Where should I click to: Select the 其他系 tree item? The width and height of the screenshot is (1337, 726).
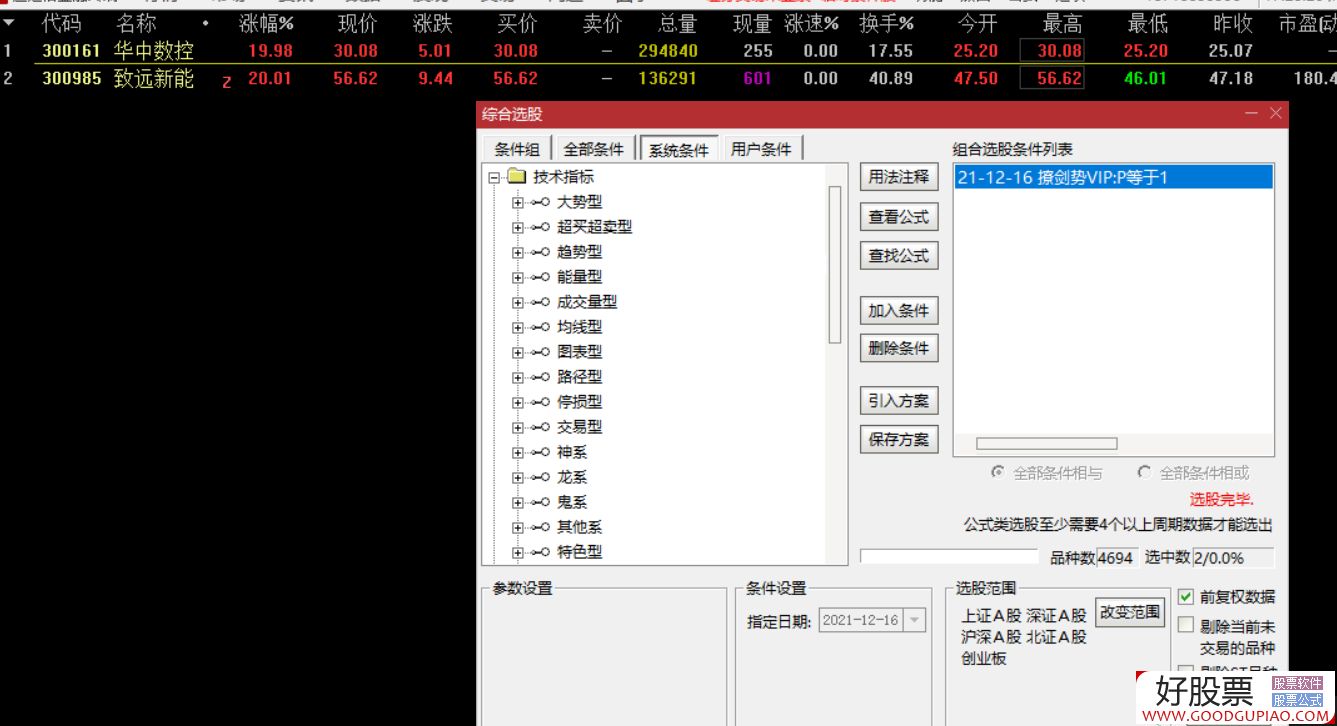pos(580,527)
